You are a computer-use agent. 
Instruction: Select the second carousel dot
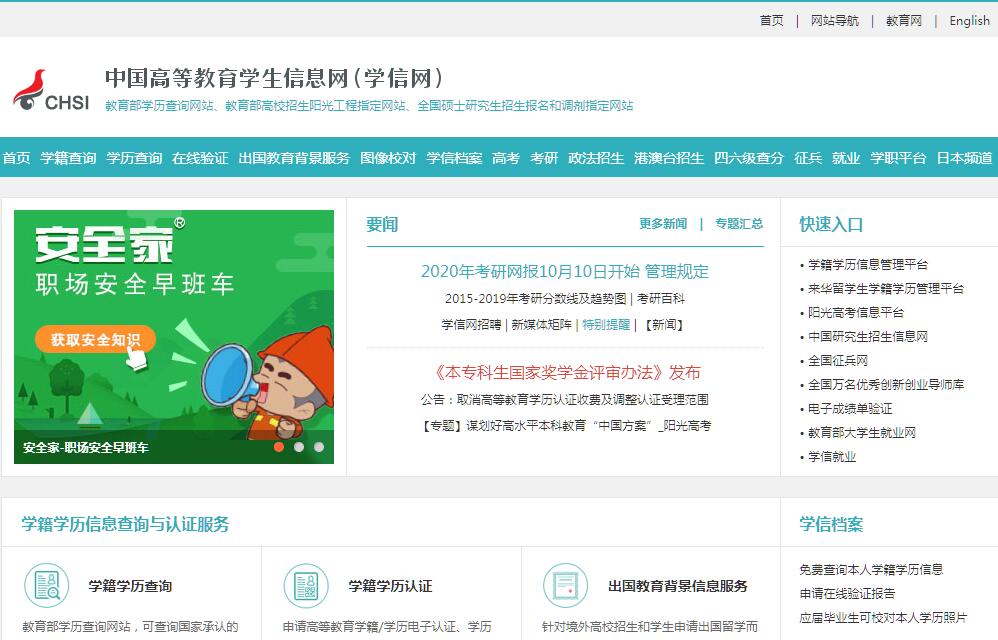(x=299, y=447)
